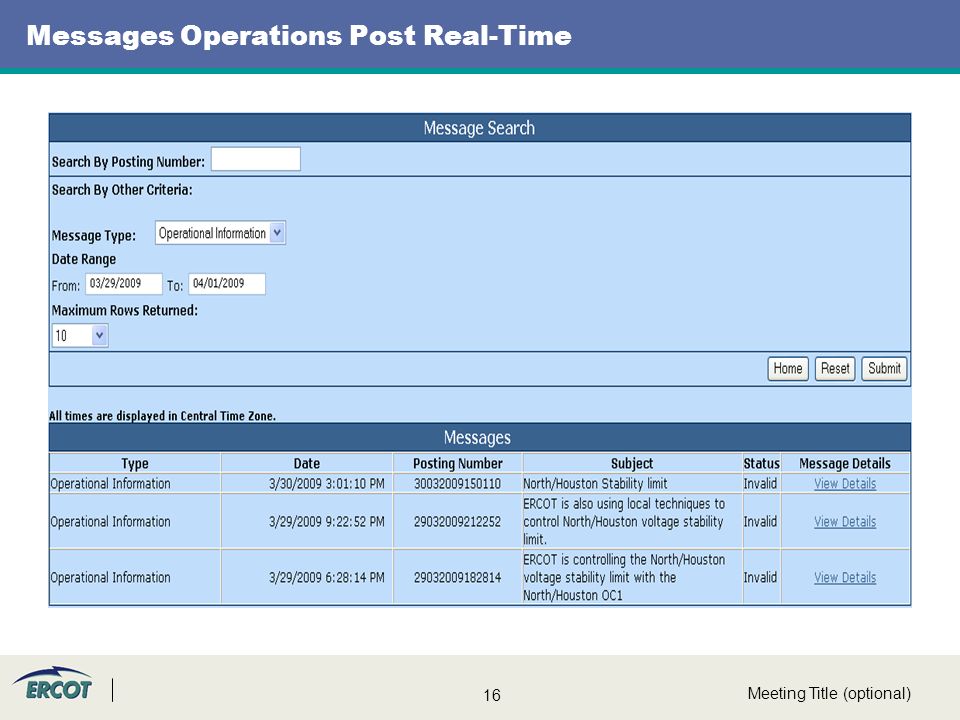
Task: Click Invalid status for posting 29032009182814
Action: (x=760, y=577)
